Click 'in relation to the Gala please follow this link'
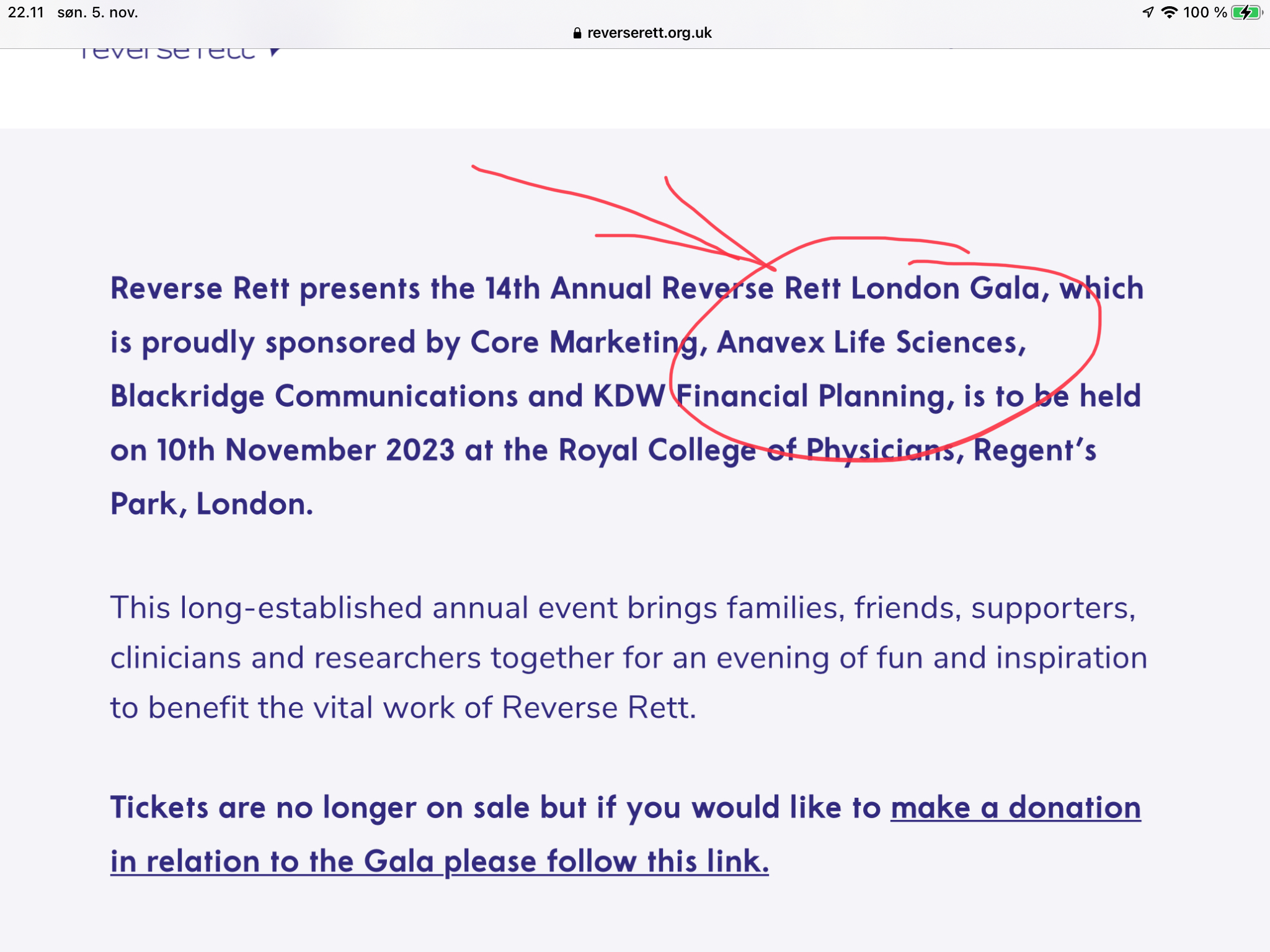 440,862
